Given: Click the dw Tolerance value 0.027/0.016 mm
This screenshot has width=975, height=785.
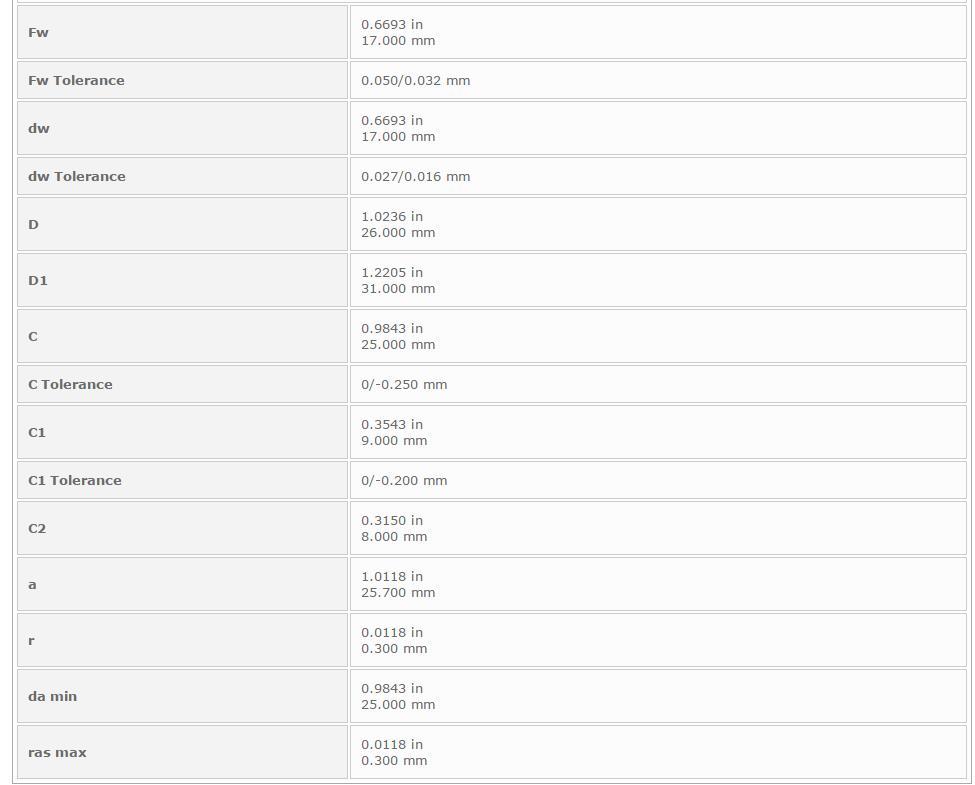Looking at the screenshot, I should (415, 177).
